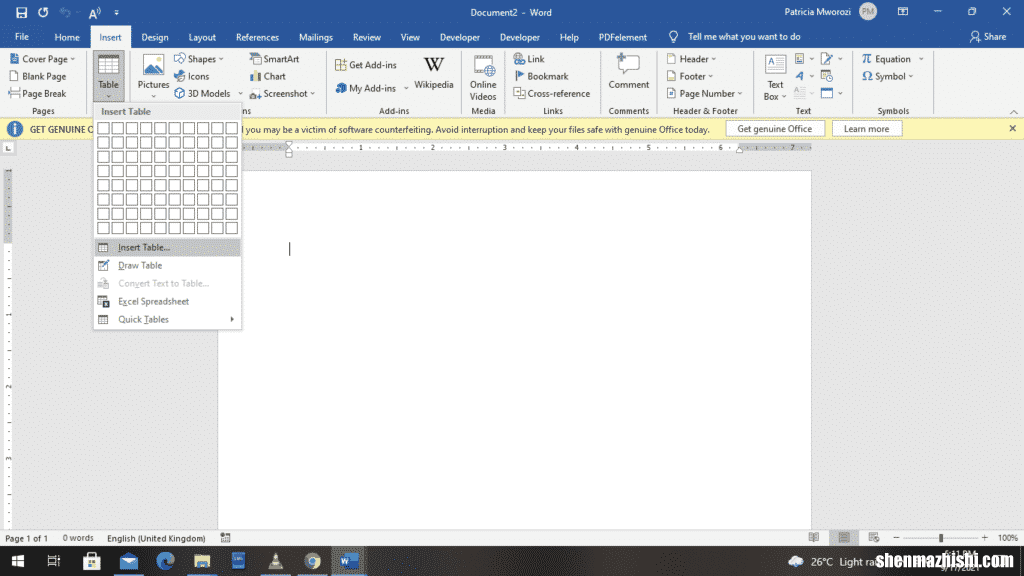
Task: Insert a Cross-reference
Action: (x=552, y=93)
